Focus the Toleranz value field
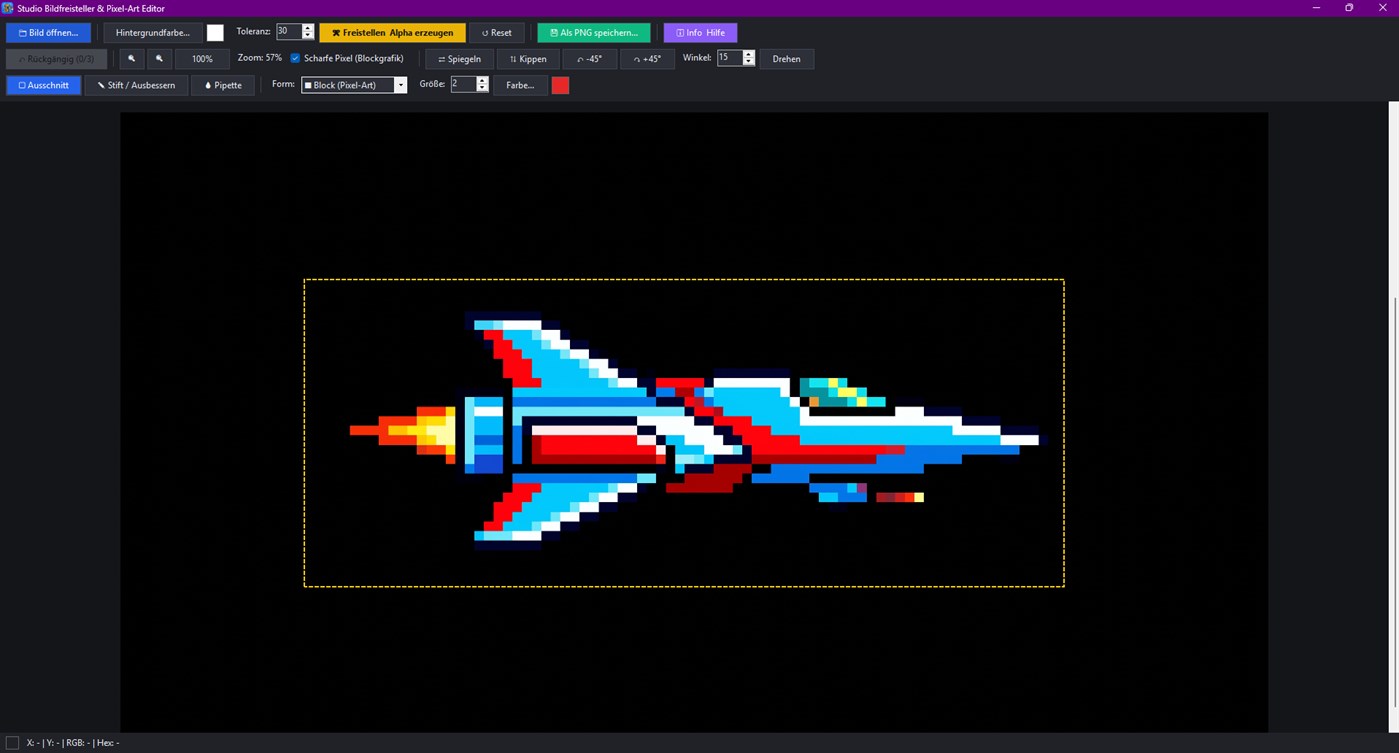The image size is (1399, 753). [288, 32]
